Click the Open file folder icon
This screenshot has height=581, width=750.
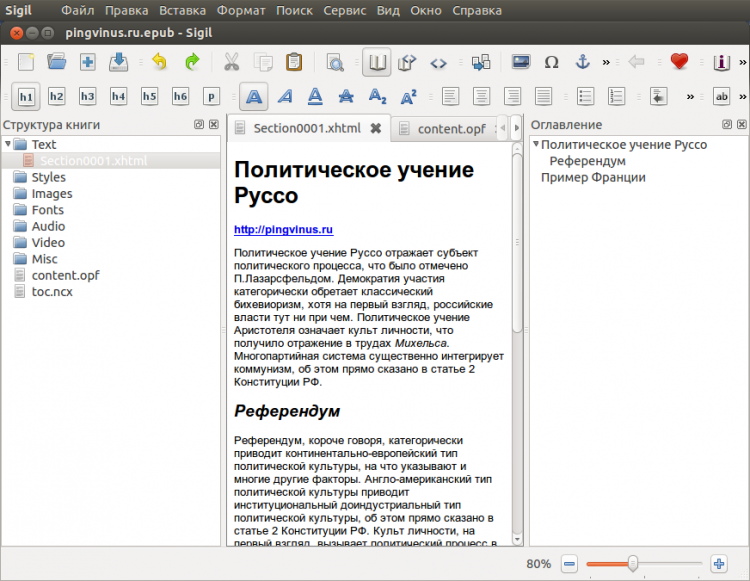pyautogui.click(x=57, y=62)
